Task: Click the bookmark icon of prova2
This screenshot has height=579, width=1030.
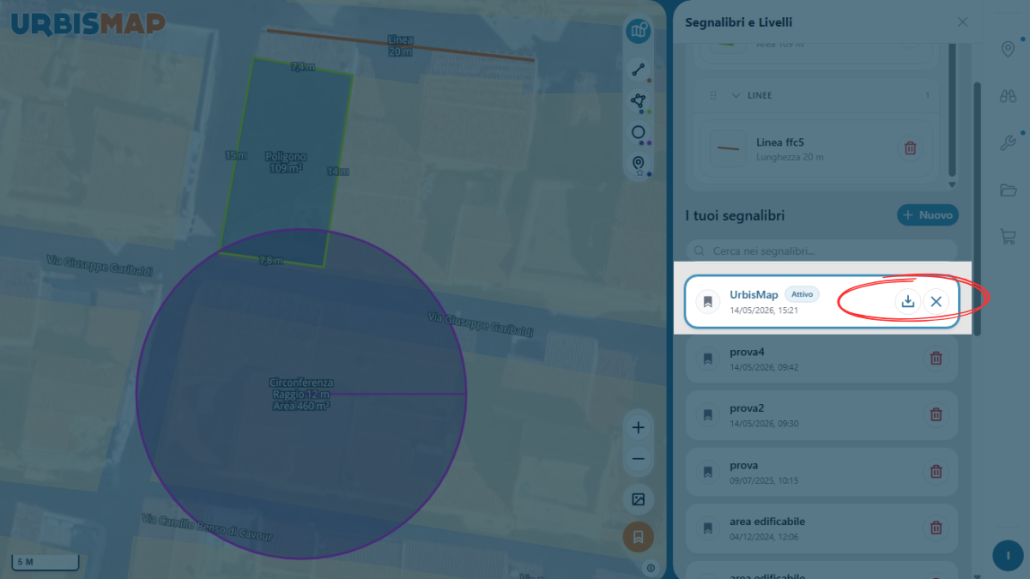Action: point(707,415)
